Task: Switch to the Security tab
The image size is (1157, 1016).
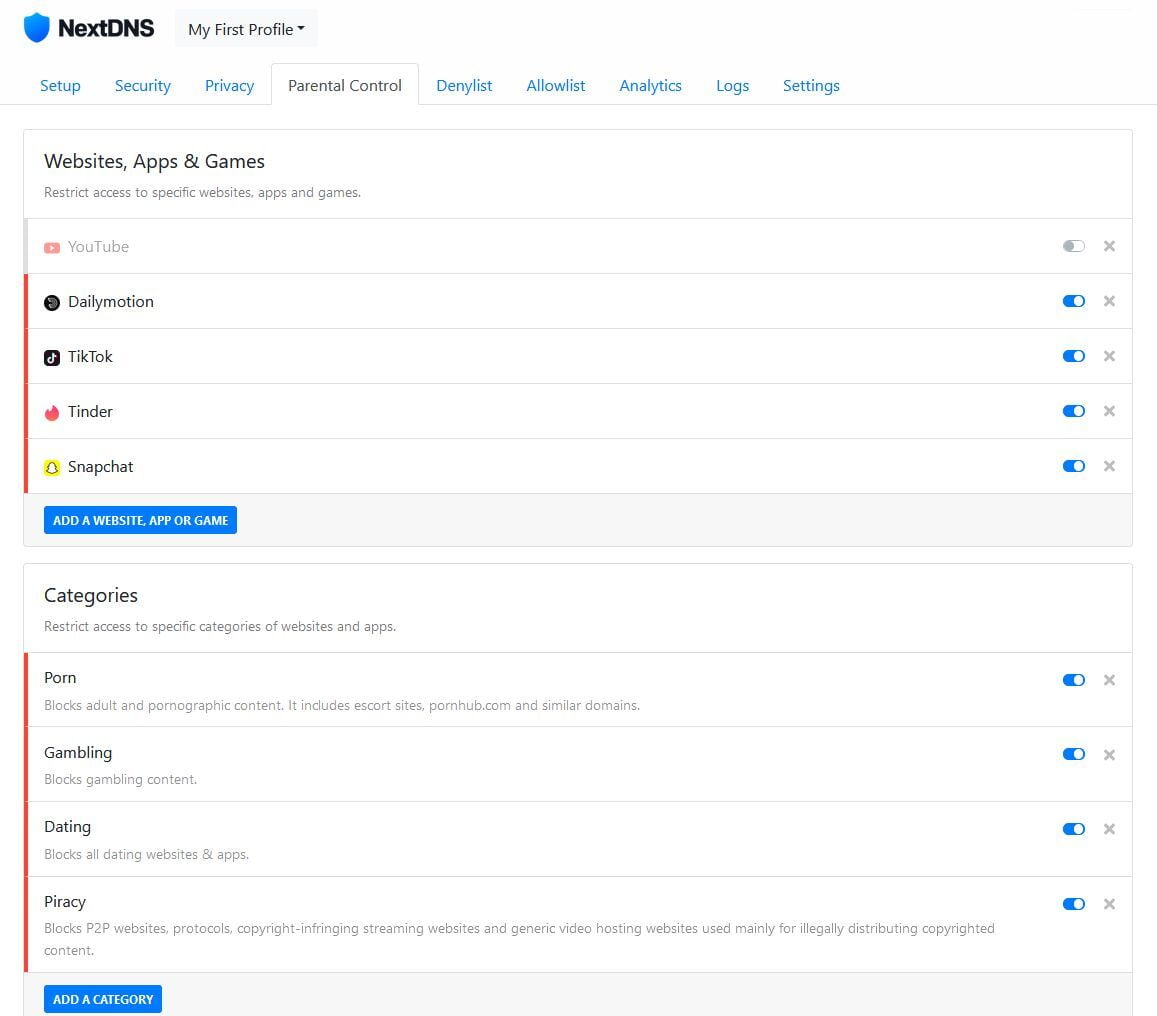Action: point(142,86)
